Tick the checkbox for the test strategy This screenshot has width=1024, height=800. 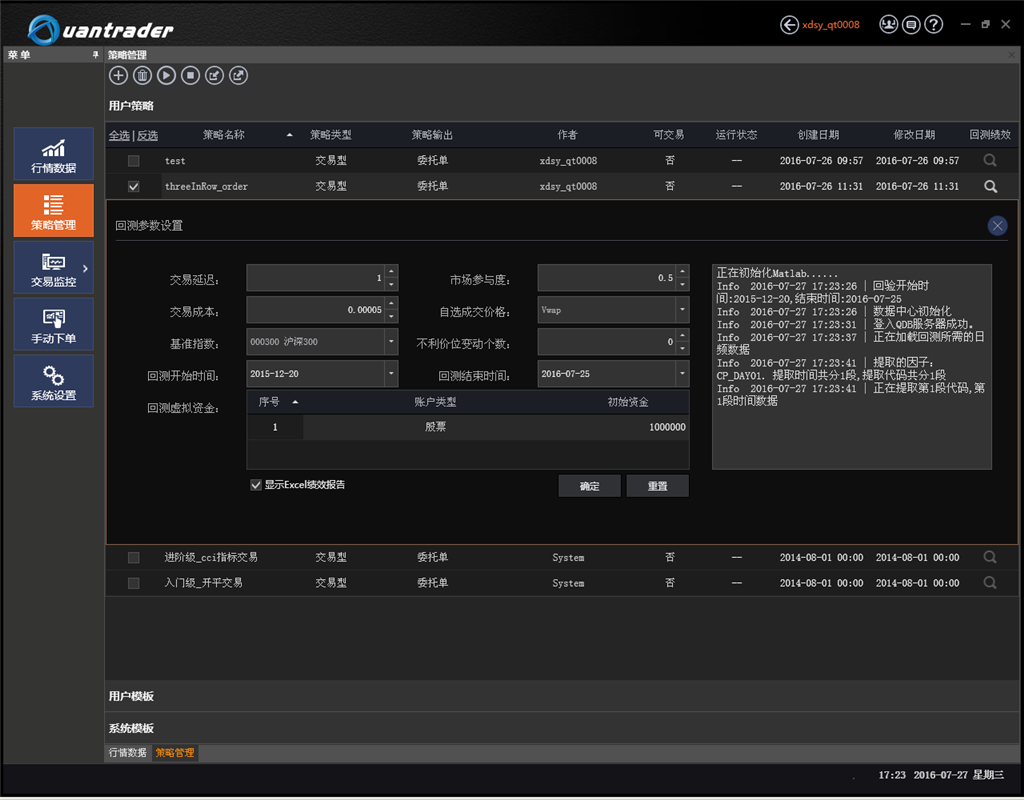click(134, 161)
